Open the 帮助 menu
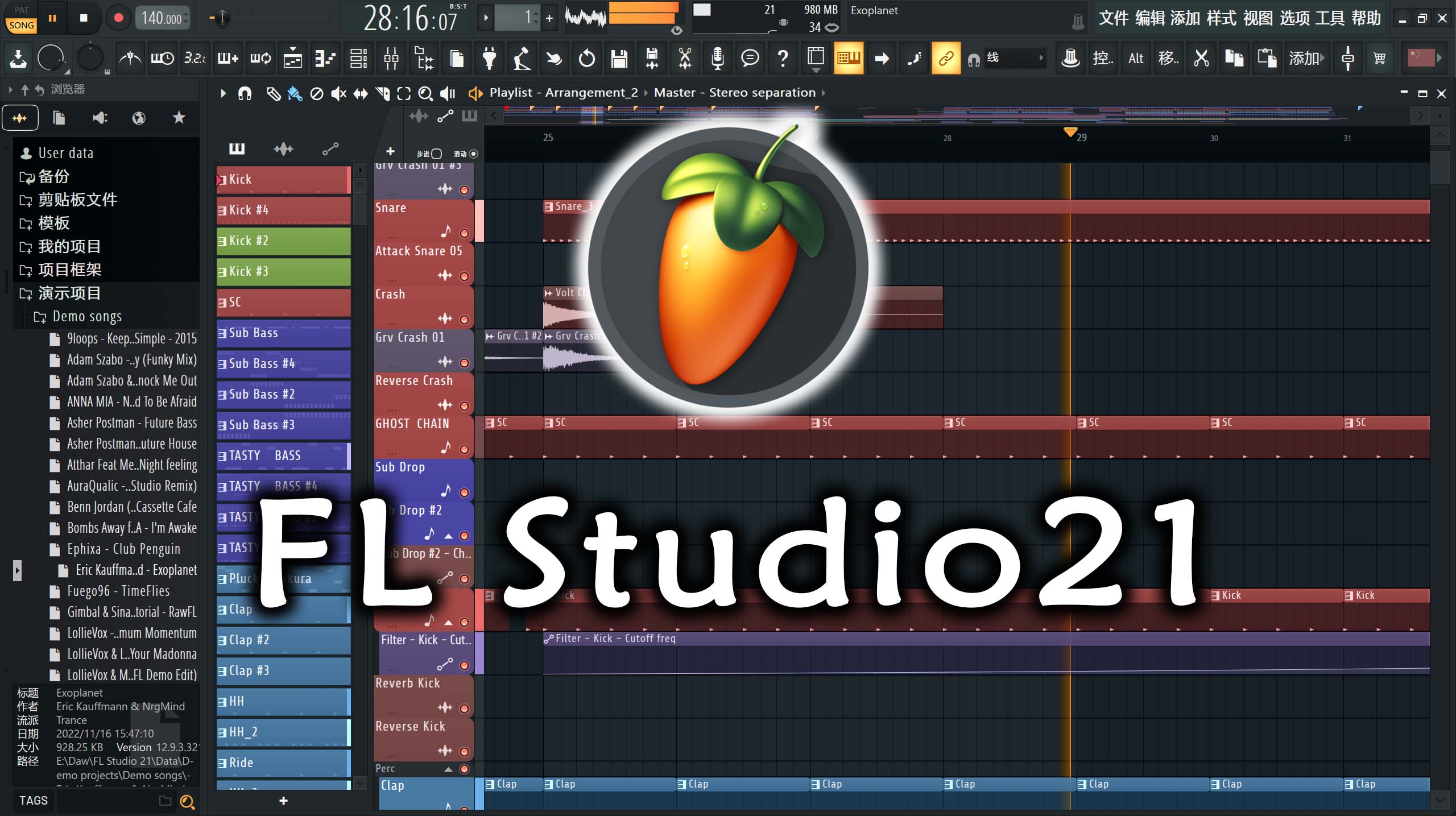 [1366, 18]
